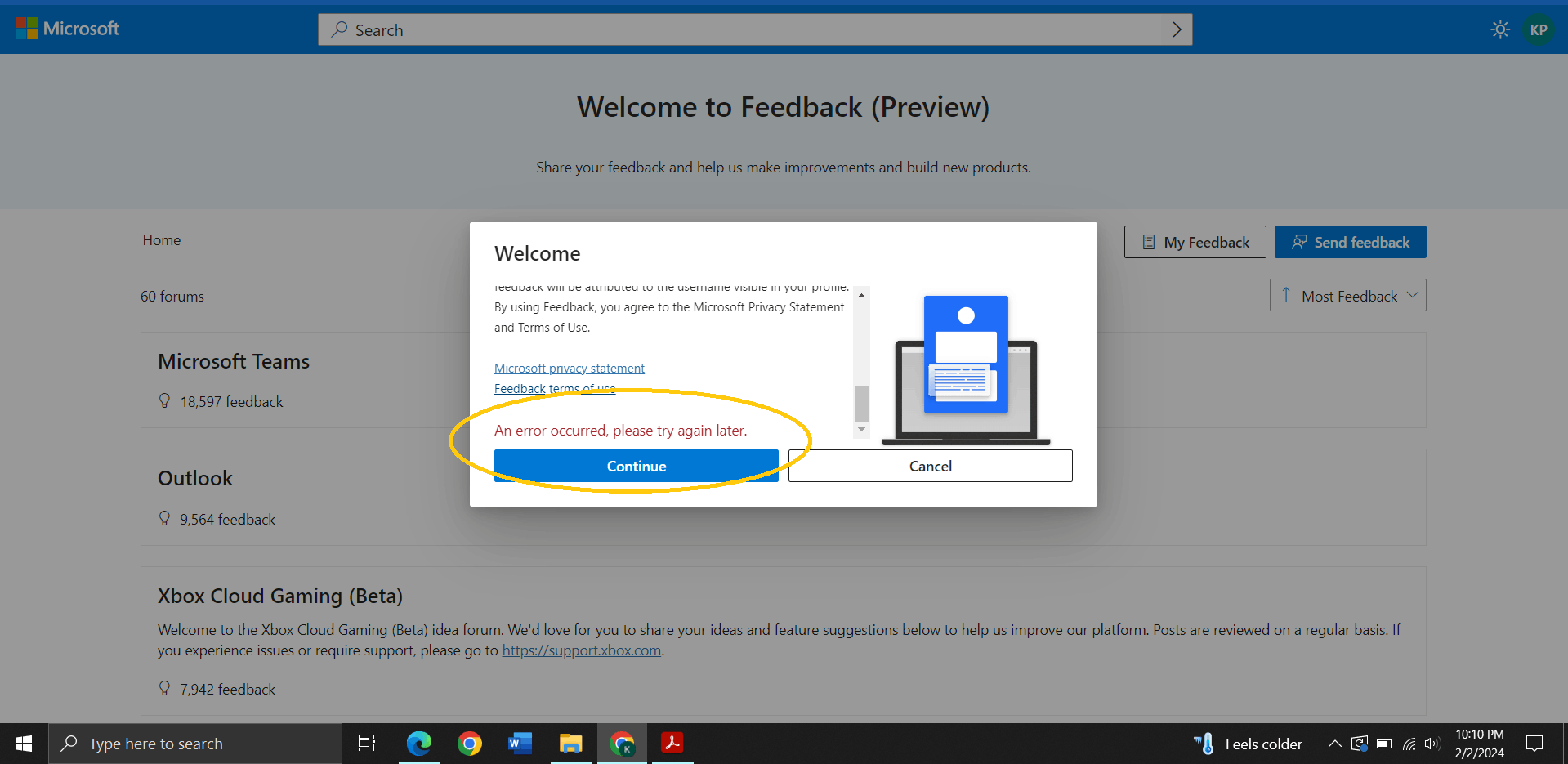Open the 'Feels colder' weather widget
The width and height of the screenshot is (1568, 764).
coord(1248,744)
